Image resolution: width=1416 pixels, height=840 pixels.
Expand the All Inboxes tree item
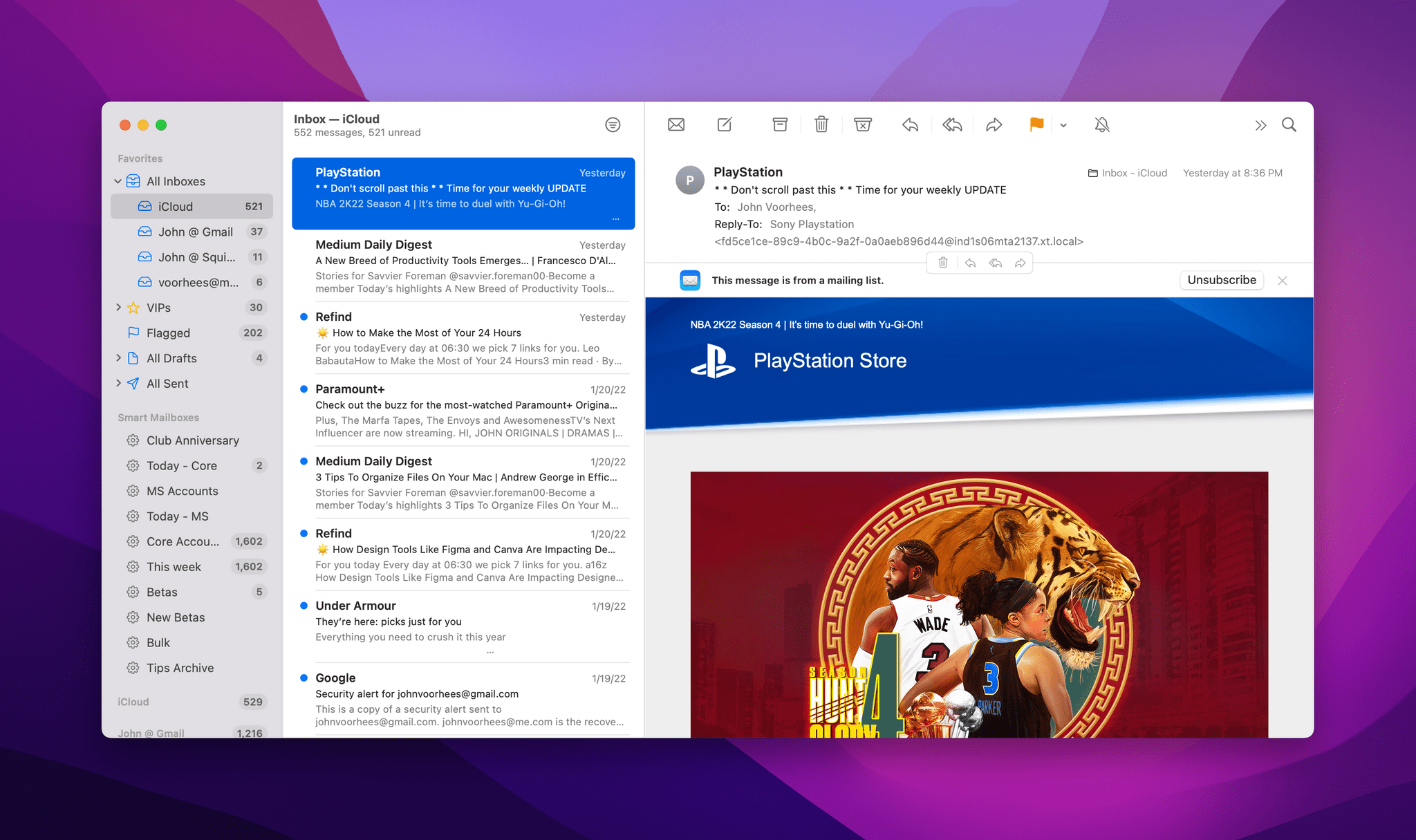coord(119,181)
